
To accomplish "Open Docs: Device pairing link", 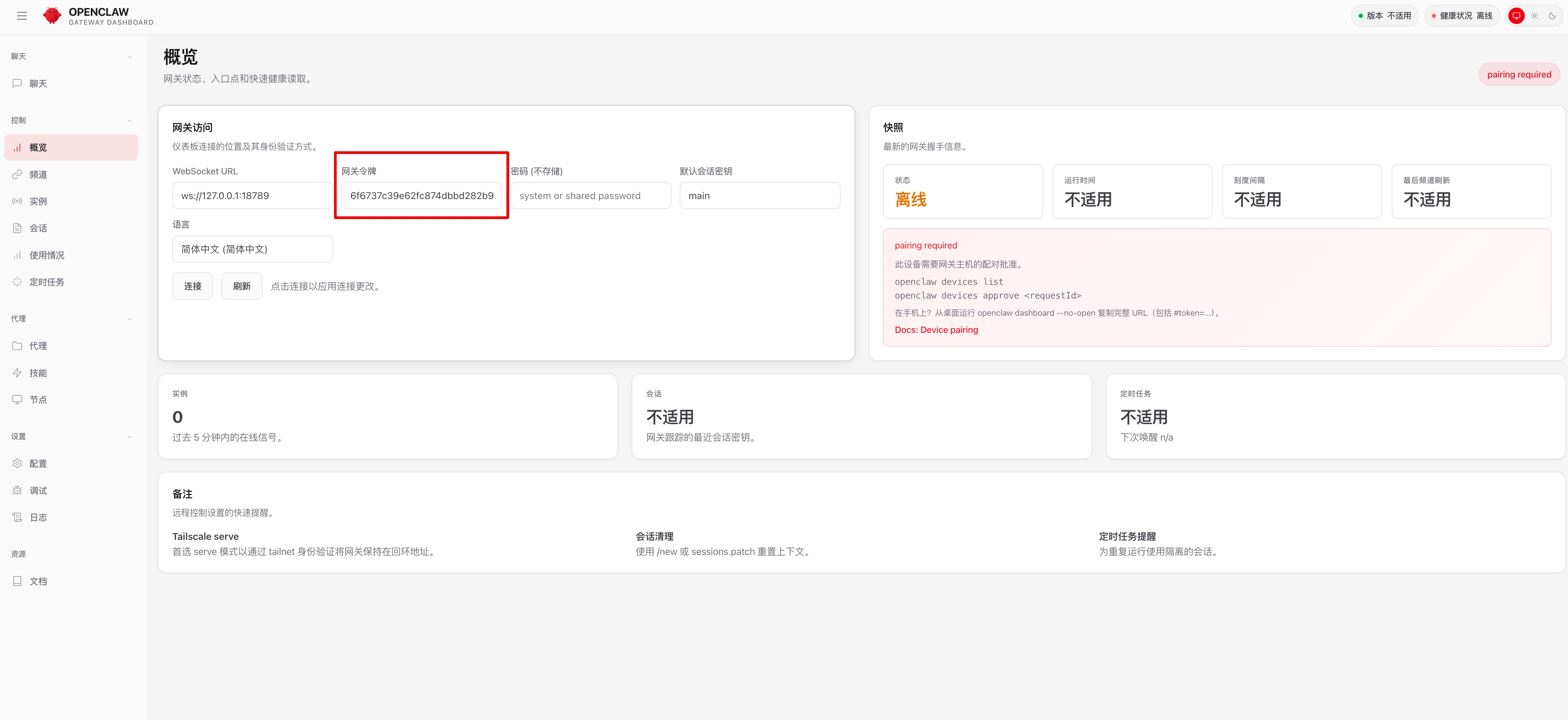I will 936,330.
